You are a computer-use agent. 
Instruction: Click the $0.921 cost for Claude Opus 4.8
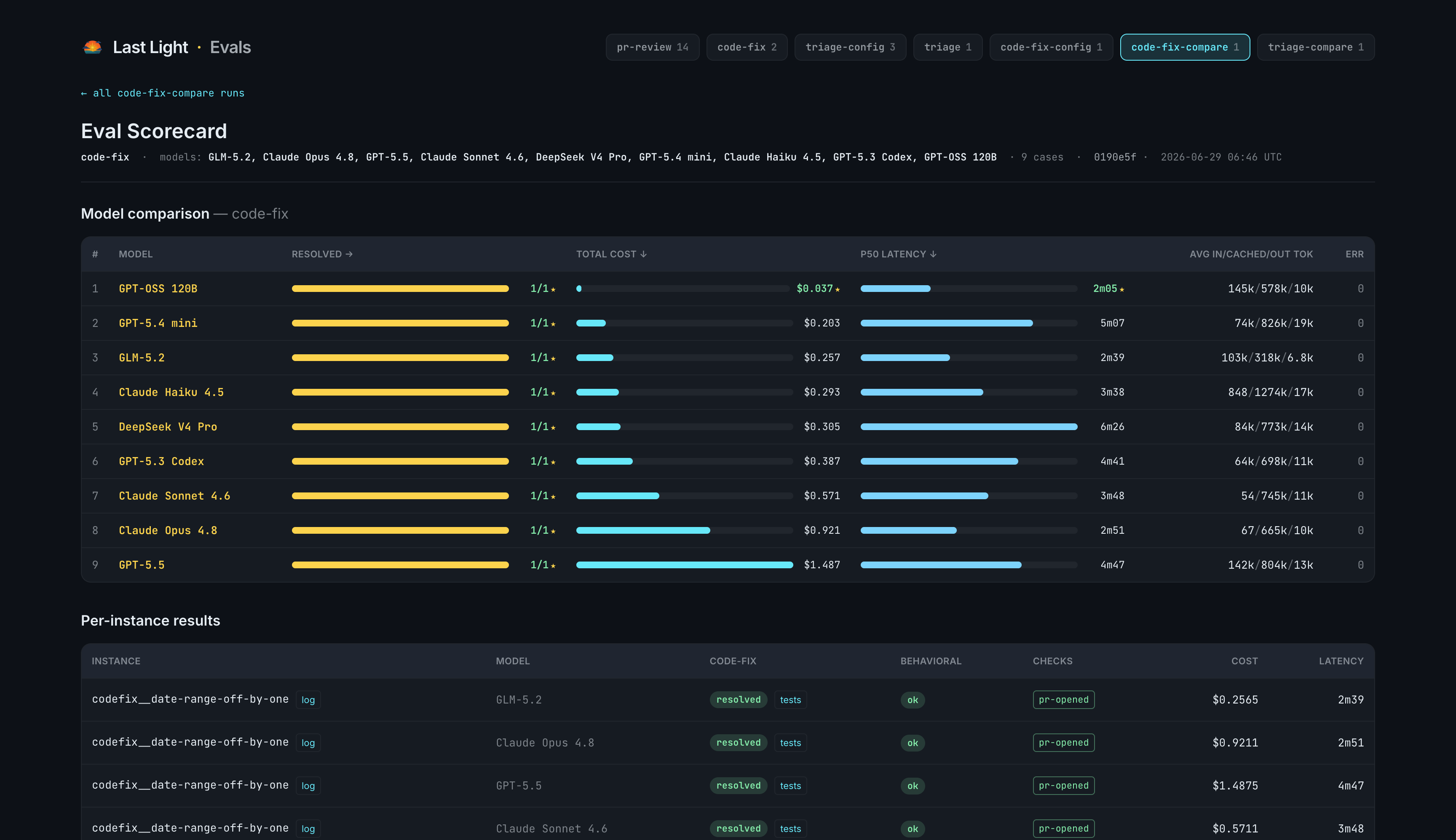tap(822, 531)
